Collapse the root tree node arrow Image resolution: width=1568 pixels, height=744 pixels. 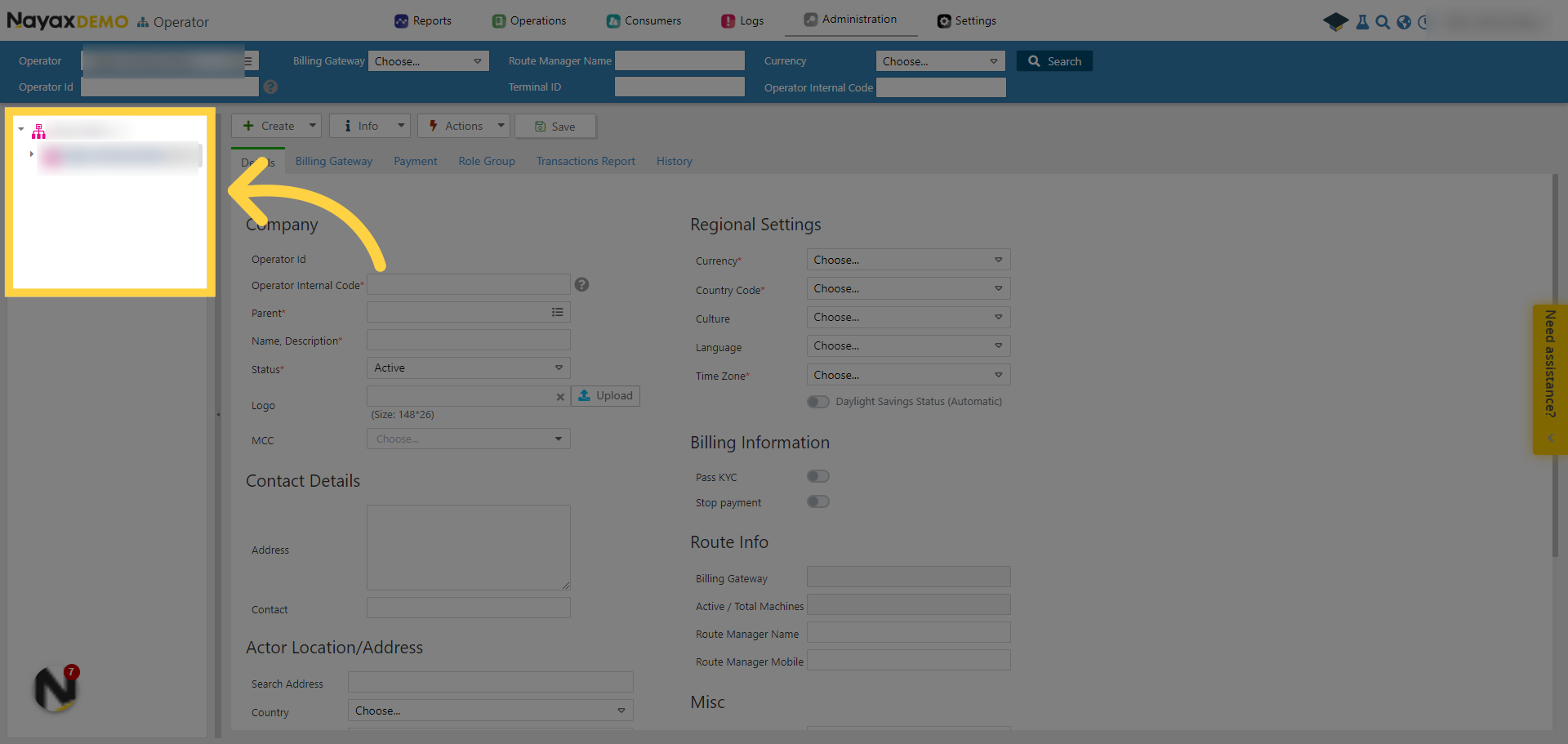point(21,130)
